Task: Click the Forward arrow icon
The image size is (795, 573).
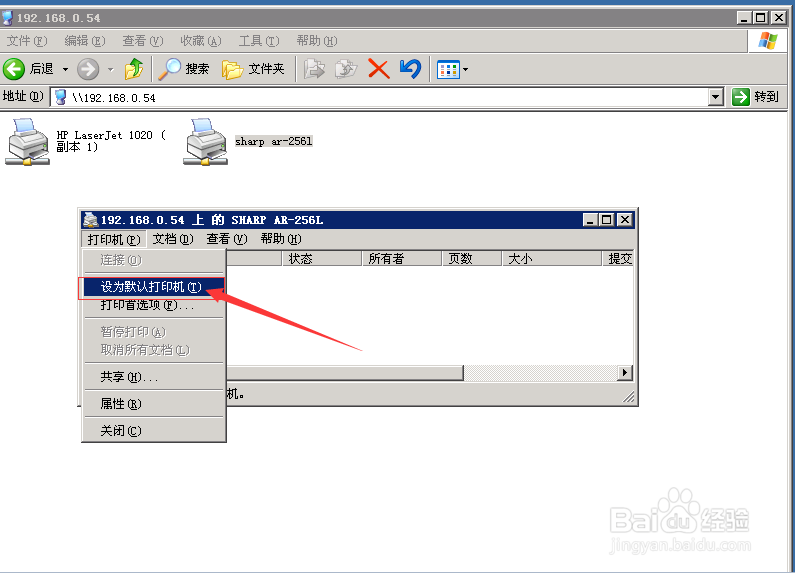Action: (88, 69)
